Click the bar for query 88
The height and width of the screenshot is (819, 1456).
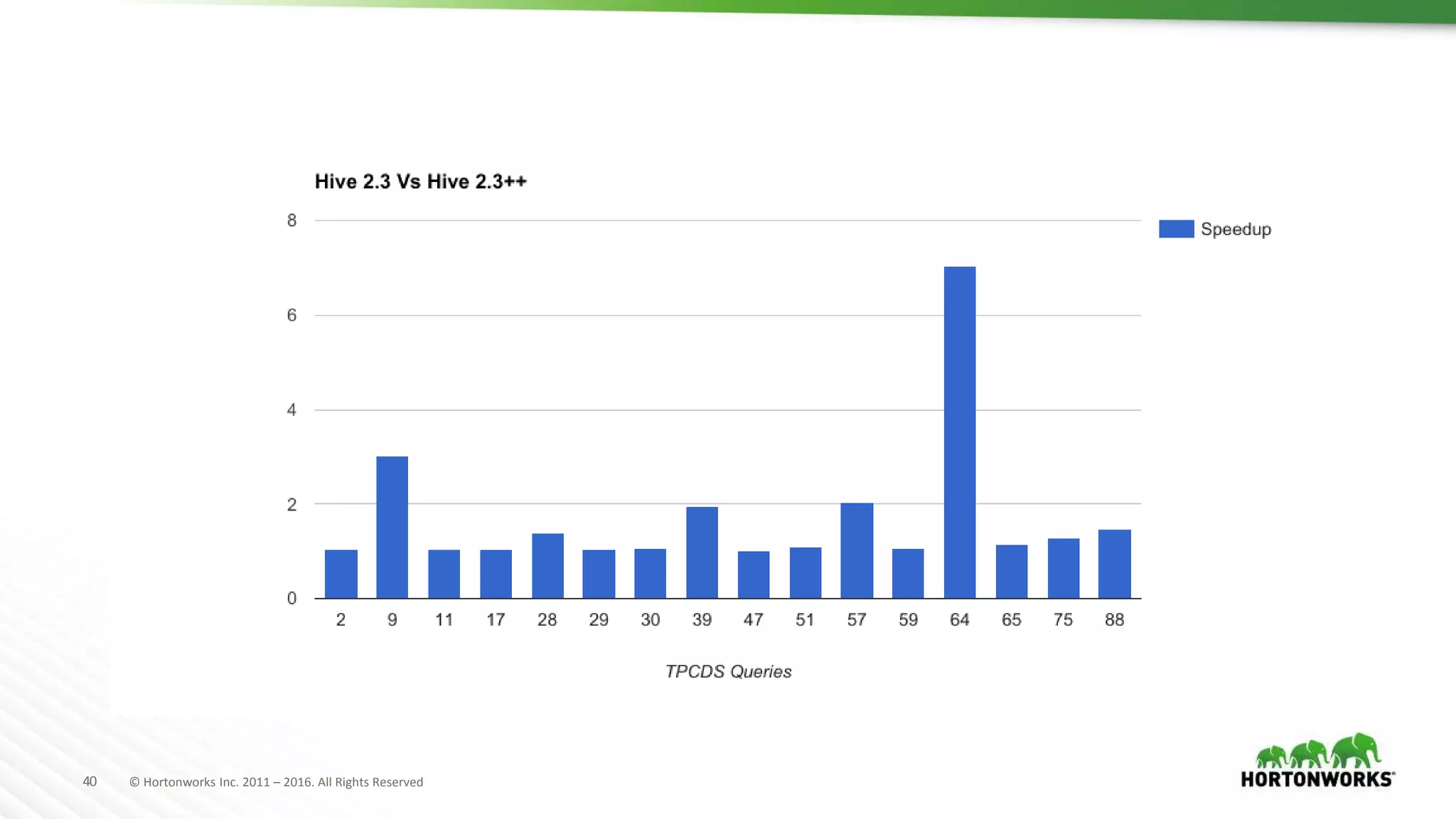point(1114,564)
